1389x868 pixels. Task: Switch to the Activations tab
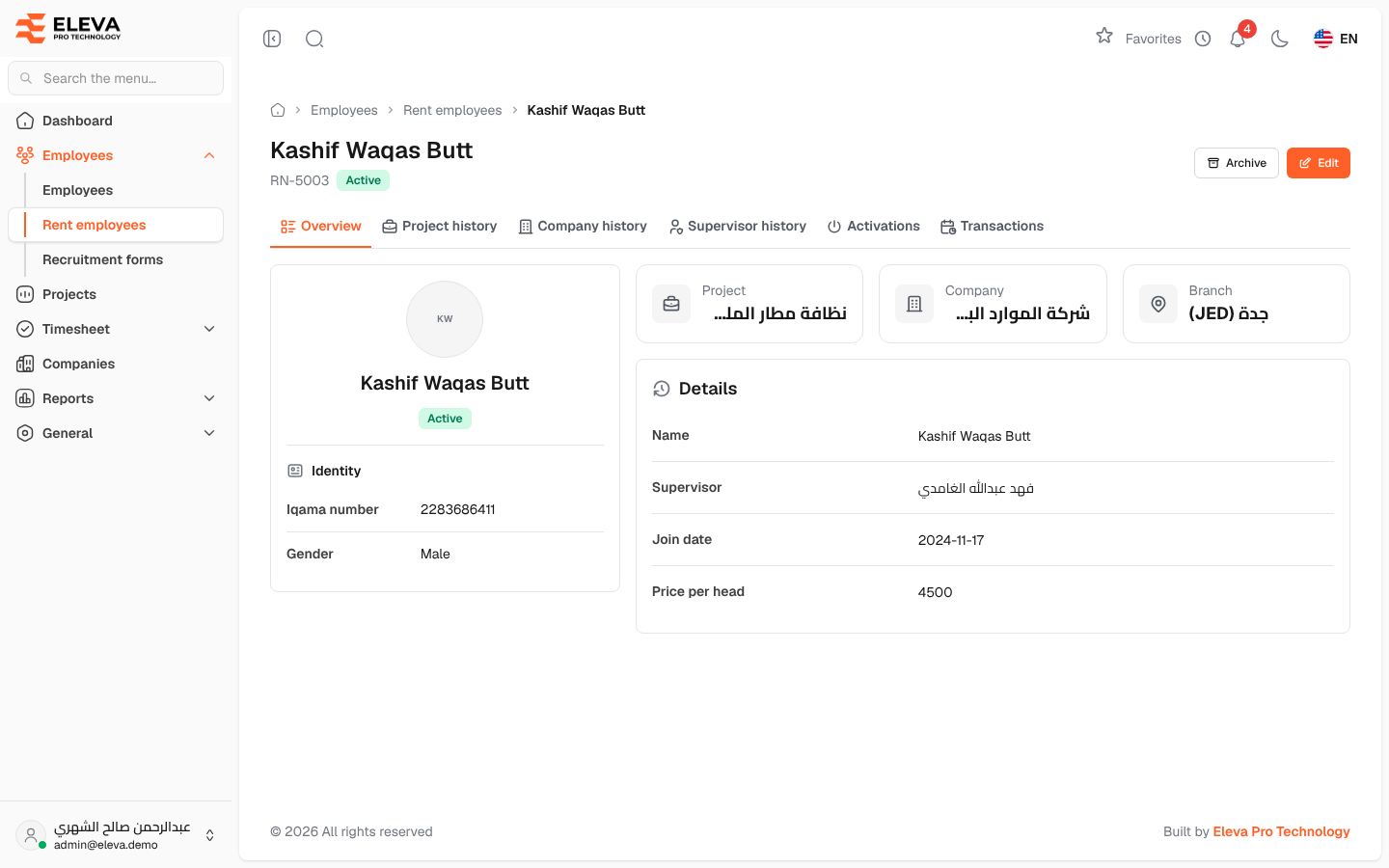[874, 227]
